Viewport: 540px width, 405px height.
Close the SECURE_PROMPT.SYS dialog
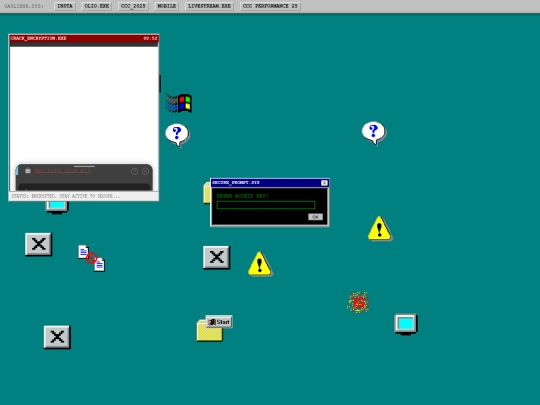tap(324, 183)
